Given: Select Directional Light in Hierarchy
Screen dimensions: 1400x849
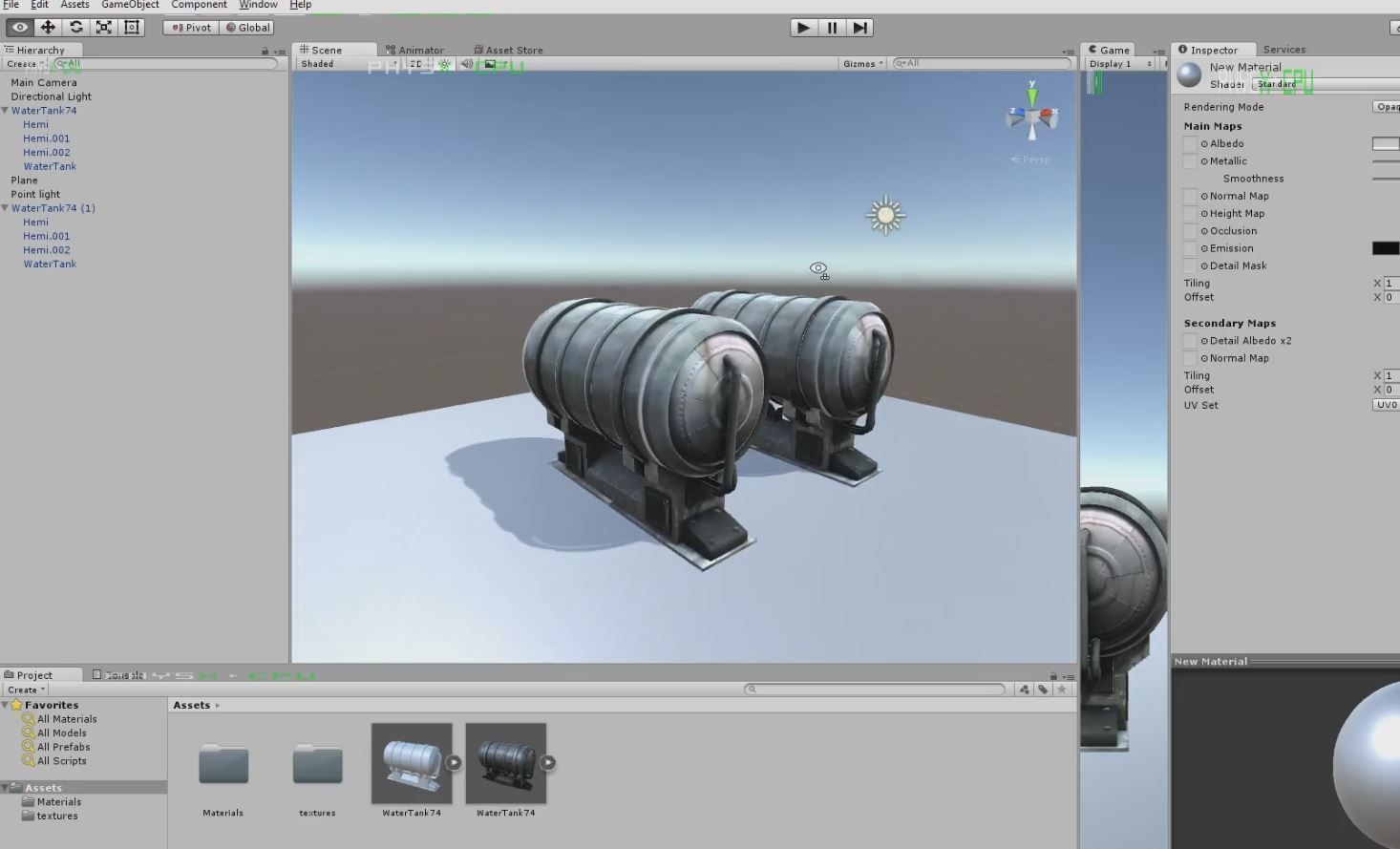Looking at the screenshot, I should coord(52,96).
